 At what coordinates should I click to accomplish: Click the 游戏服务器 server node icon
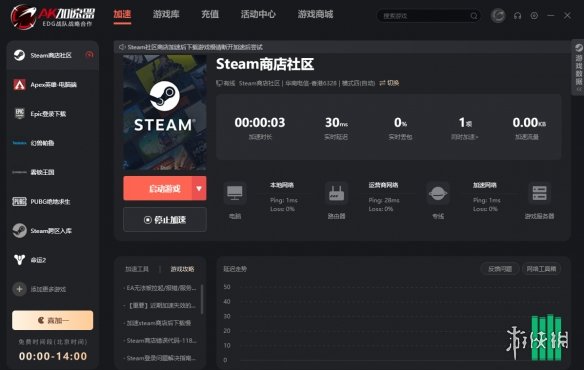click(539, 193)
